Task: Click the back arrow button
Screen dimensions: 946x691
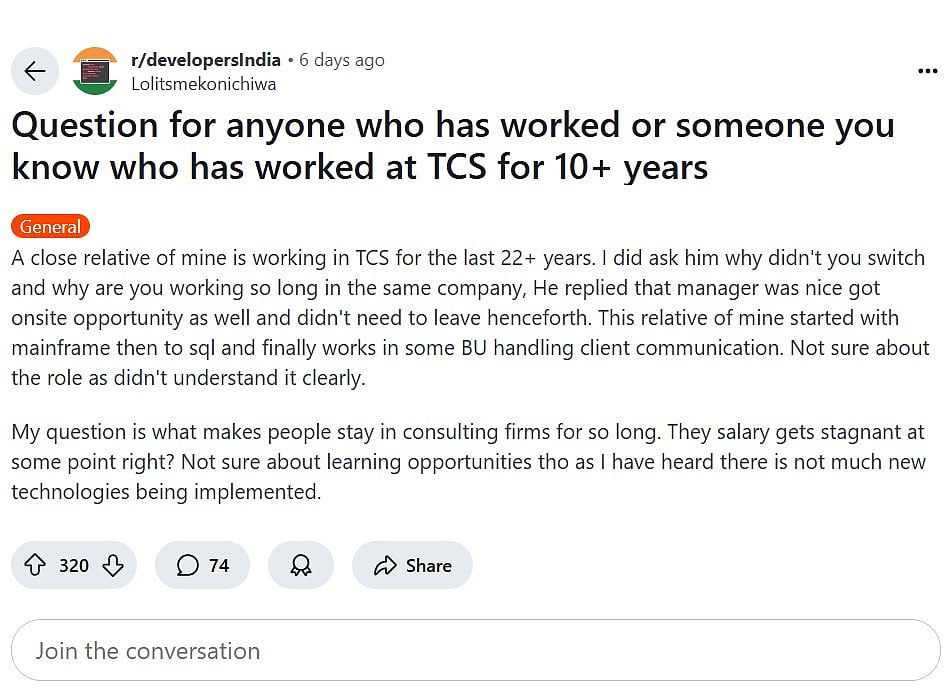Action: pyautogui.click(x=35, y=71)
